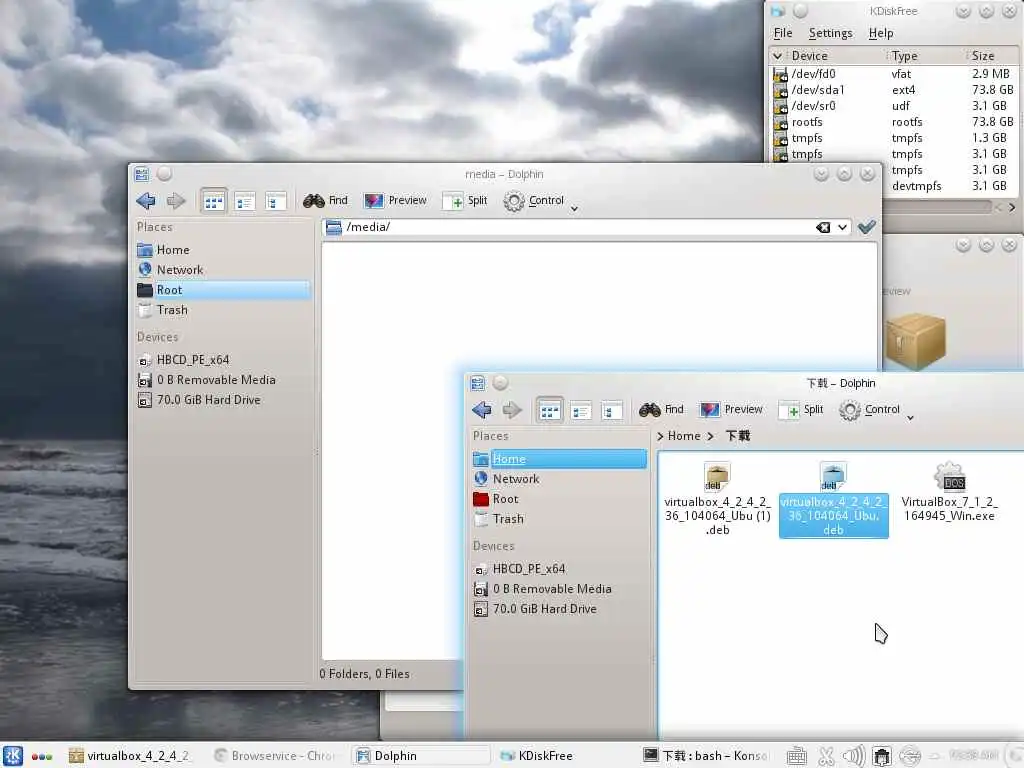The width and height of the screenshot is (1024, 768).
Task: Sort KDiskFree by Type column
Action: pos(927,56)
